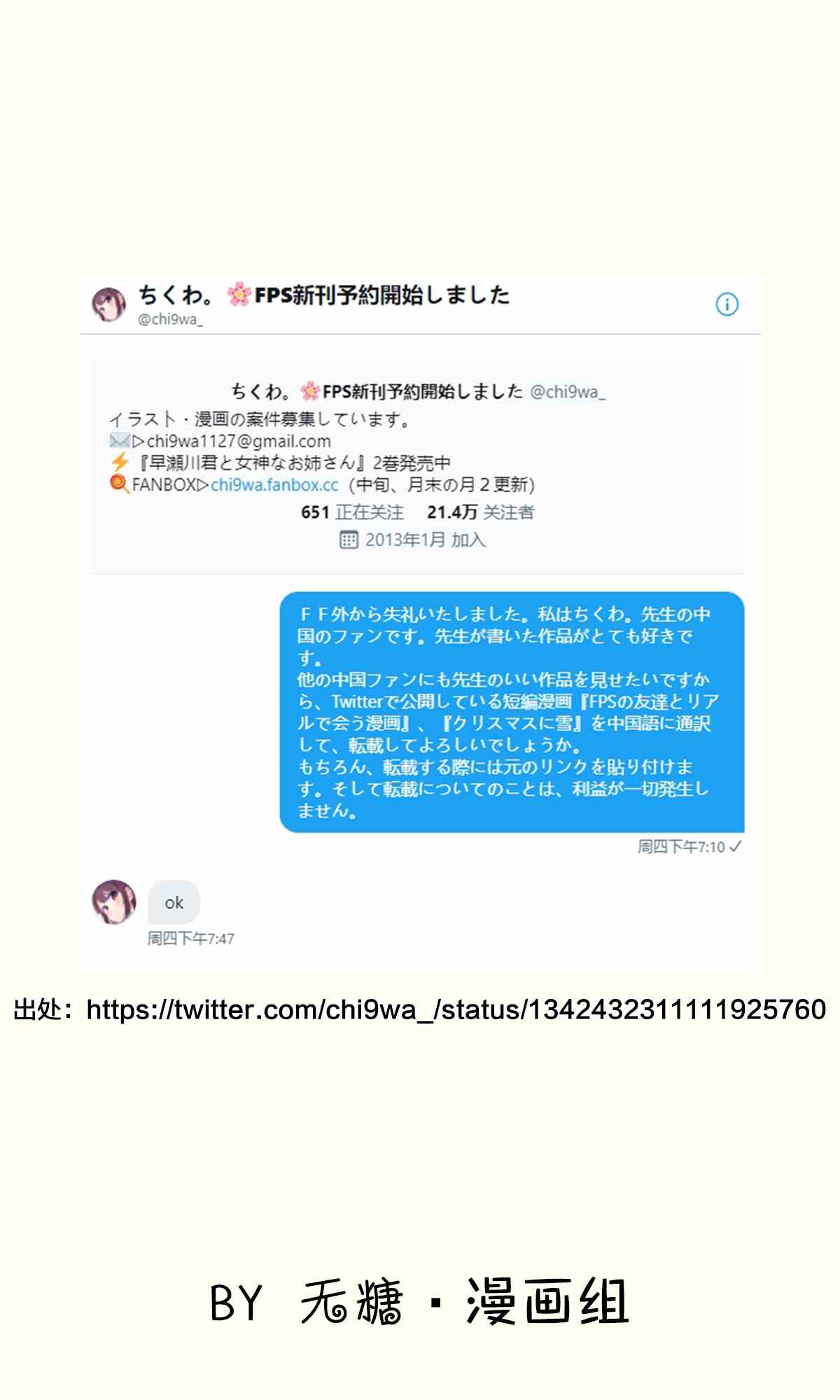The image size is (840, 1400).
Task: Click the orange magnifier FANBOX icon
Action: pyautogui.click(x=120, y=484)
